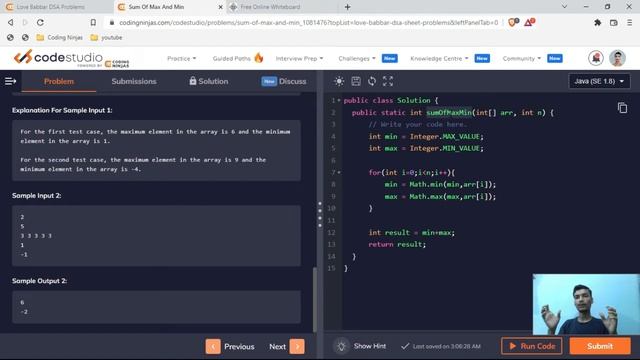Image resolution: width=640 pixels, height=360 pixels.
Task: Open a new browser tab
Action: (x=347, y=7)
